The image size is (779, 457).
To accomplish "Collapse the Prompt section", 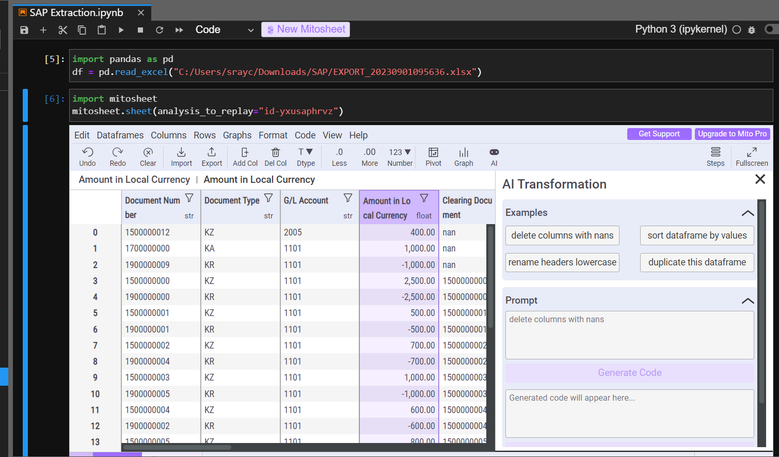I will [x=747, y=301].
